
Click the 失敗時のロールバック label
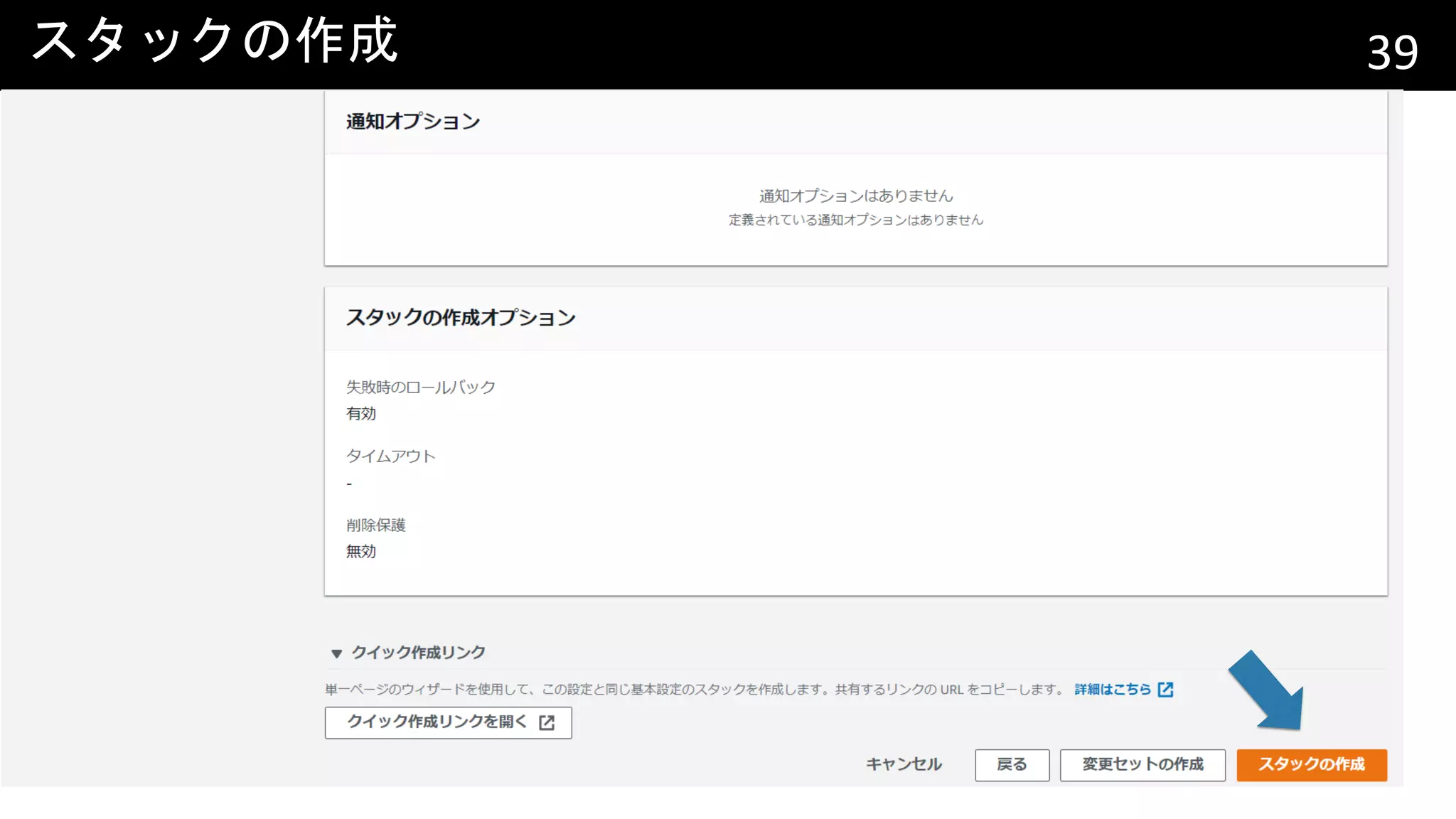(421, 387)
